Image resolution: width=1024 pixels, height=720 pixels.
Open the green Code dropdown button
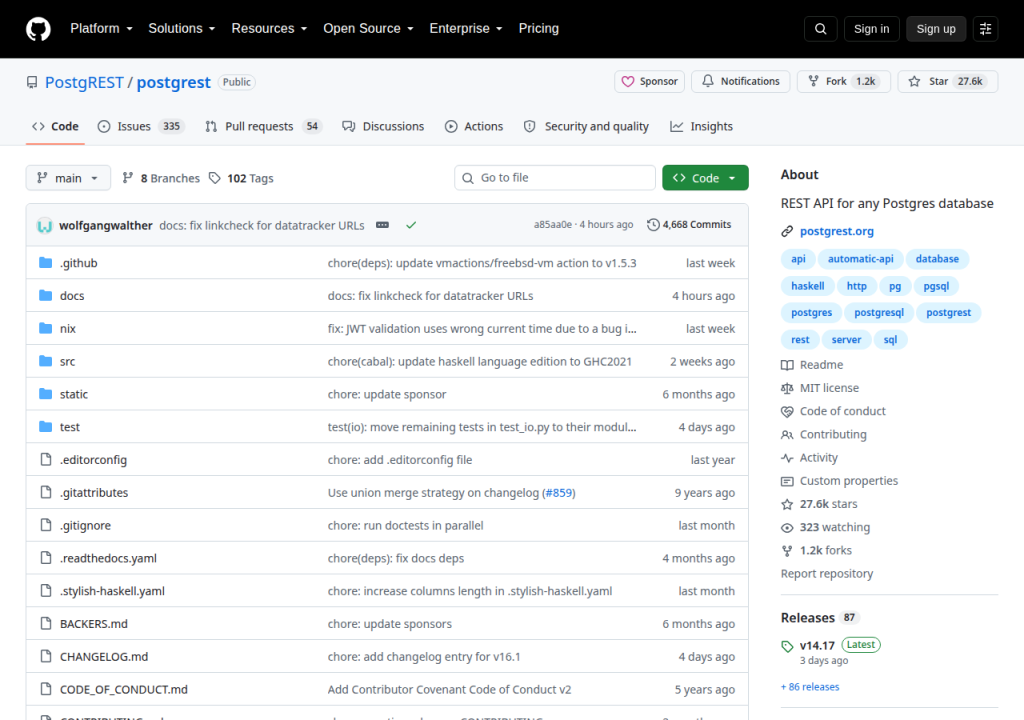pyautogui.click(x=705, y=178)
